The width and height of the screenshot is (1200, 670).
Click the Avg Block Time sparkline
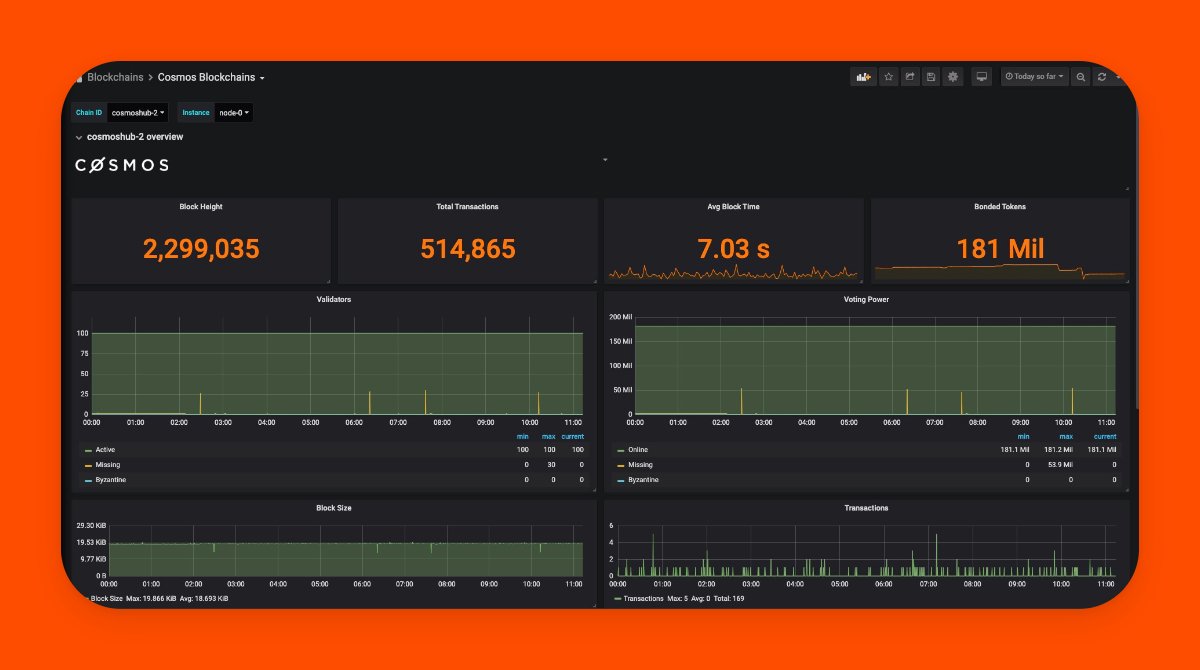(733, 272)
